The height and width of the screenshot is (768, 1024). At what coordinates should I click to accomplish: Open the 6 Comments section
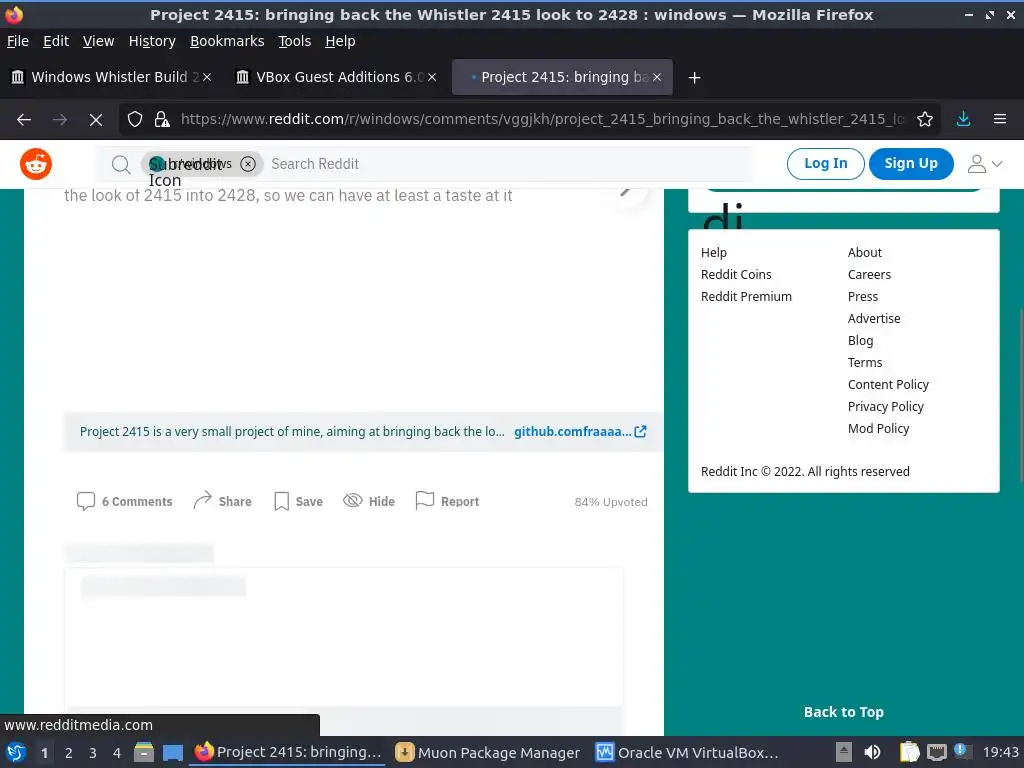pyautogui.click(x=125, y=502)
